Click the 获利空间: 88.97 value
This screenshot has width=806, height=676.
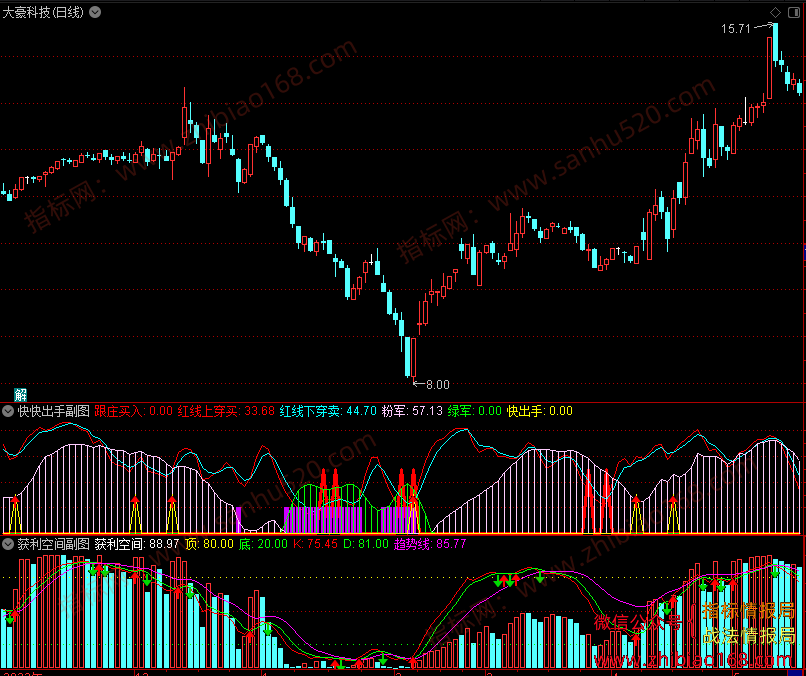[x=137, y=544]
